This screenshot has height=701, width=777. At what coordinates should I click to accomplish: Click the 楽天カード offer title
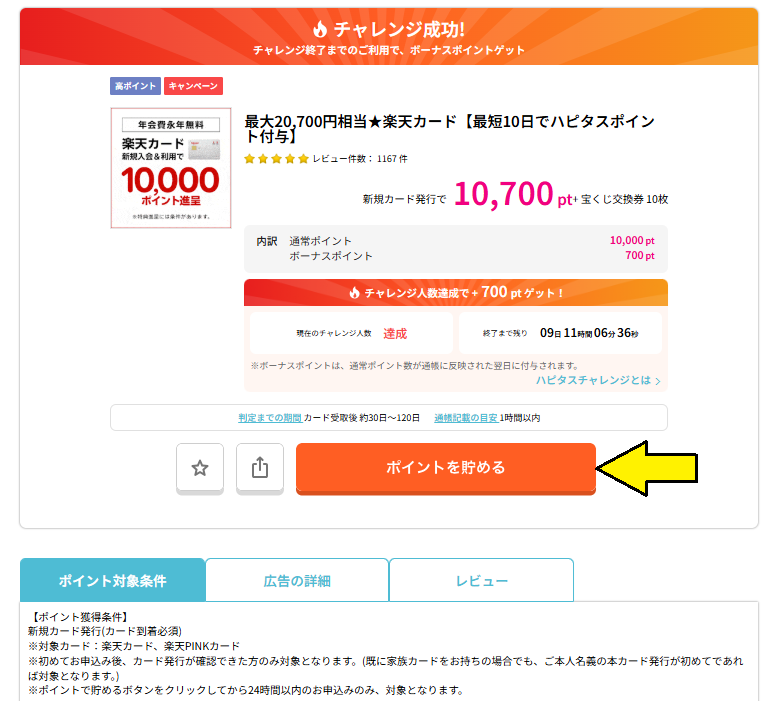pos(450,129)
